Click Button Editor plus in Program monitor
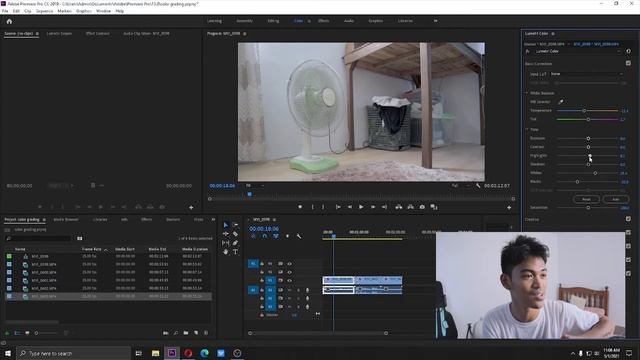Image resolution: width=640 pixels, height=360 pixels. pos(509,207)
